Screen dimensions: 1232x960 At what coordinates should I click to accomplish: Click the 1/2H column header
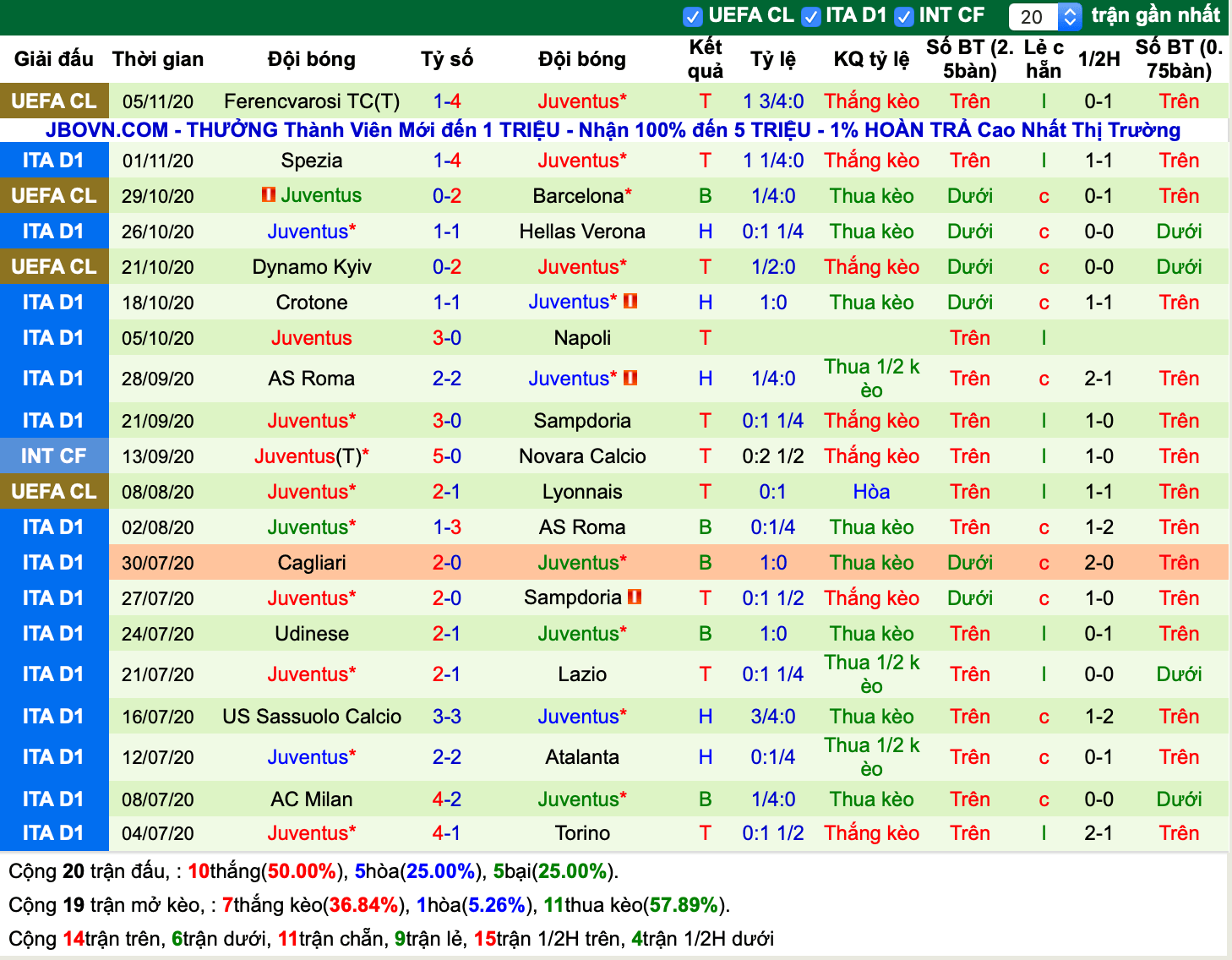1098,59
